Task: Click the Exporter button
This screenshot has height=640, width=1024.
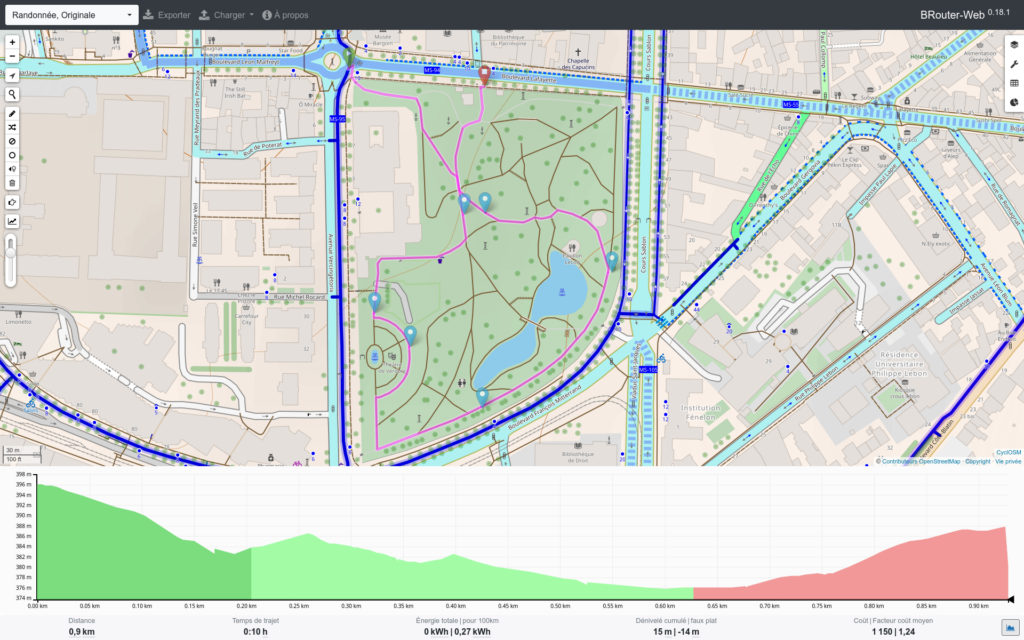Action: pyautogui.click(x=167, y=15)
